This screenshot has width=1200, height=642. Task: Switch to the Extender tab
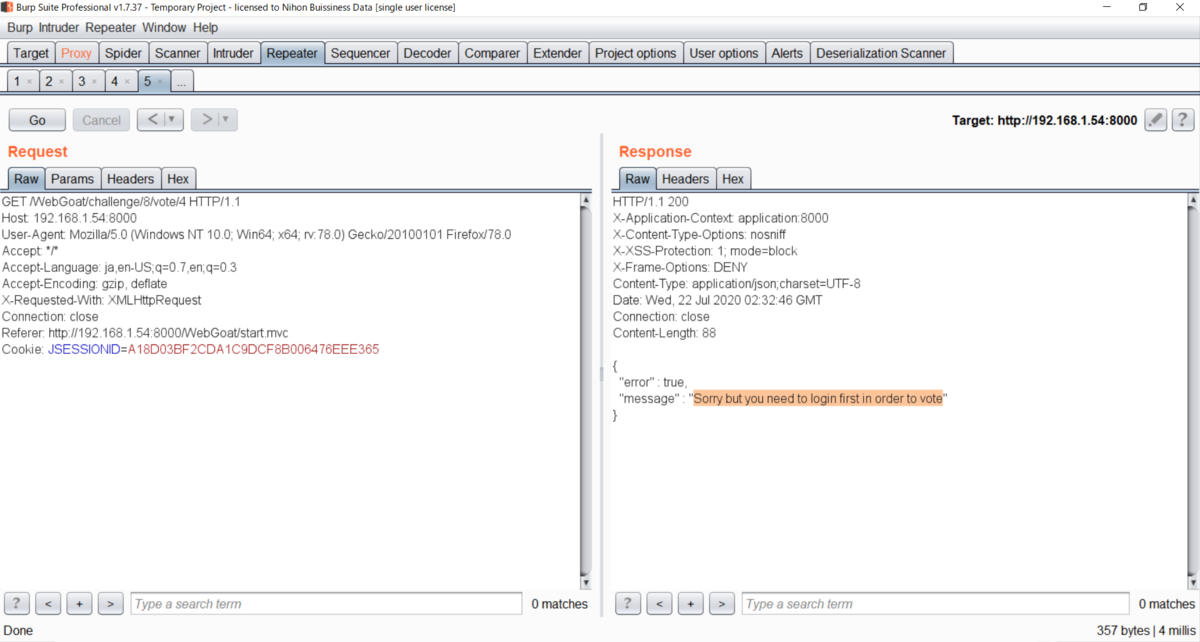click(x=557, y=53)
